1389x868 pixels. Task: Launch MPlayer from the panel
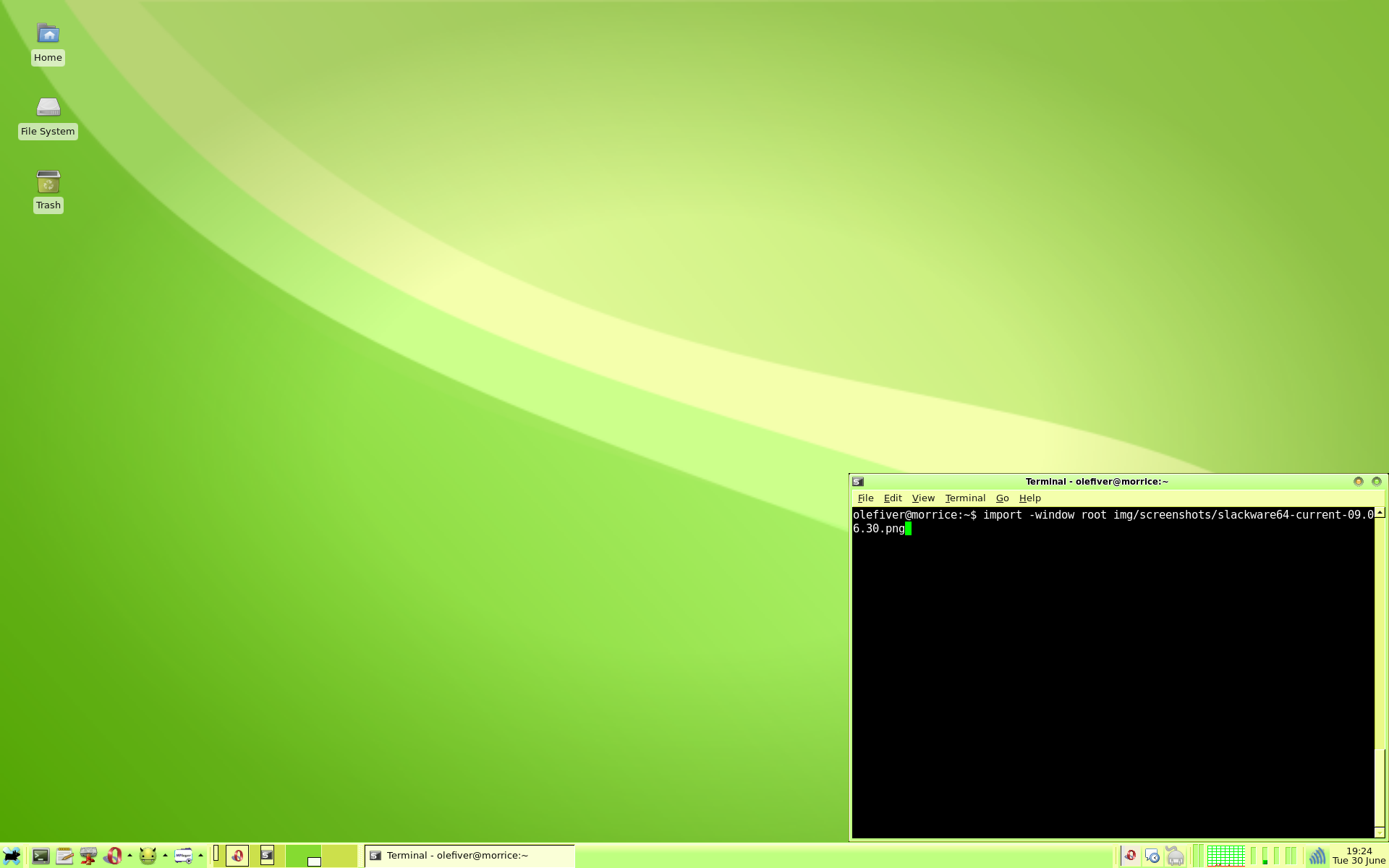(184, 856)
